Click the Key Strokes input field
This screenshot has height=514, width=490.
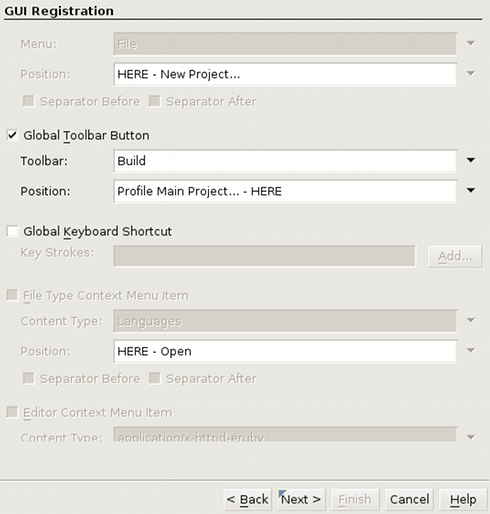[x=265, y=256]
